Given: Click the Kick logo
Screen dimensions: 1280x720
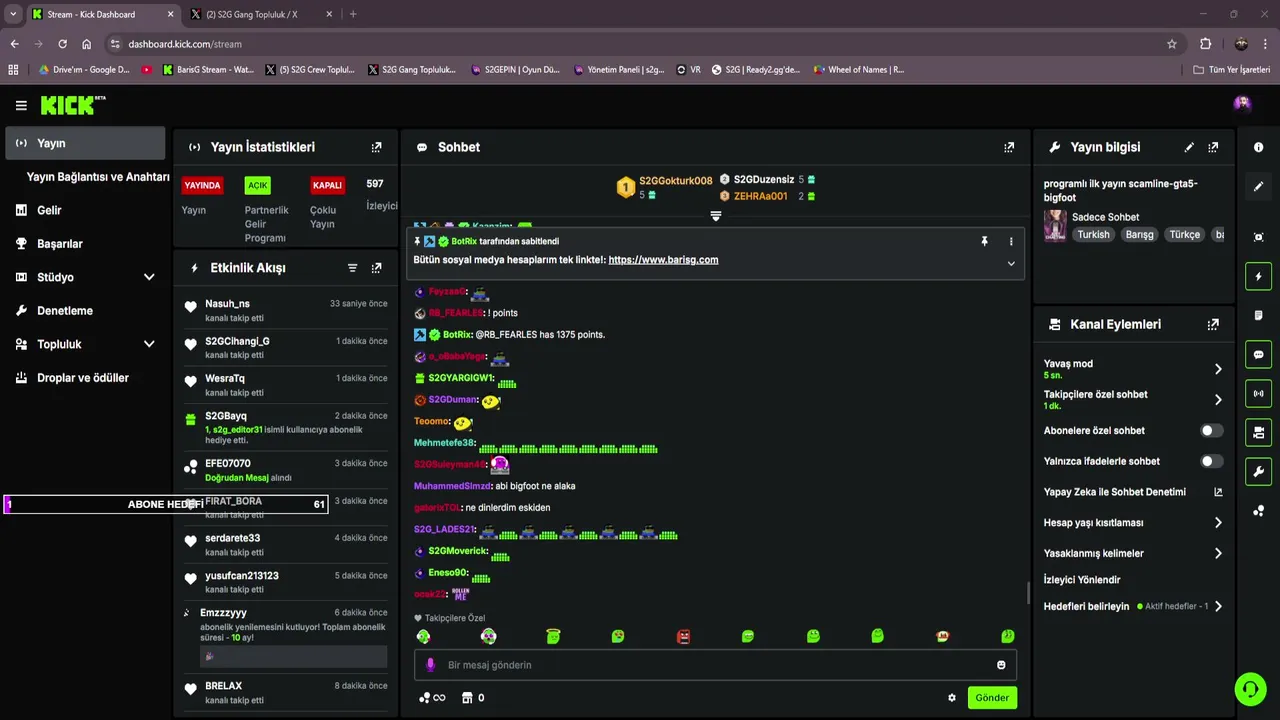Looking at the screenshot, I should point(73,105).
